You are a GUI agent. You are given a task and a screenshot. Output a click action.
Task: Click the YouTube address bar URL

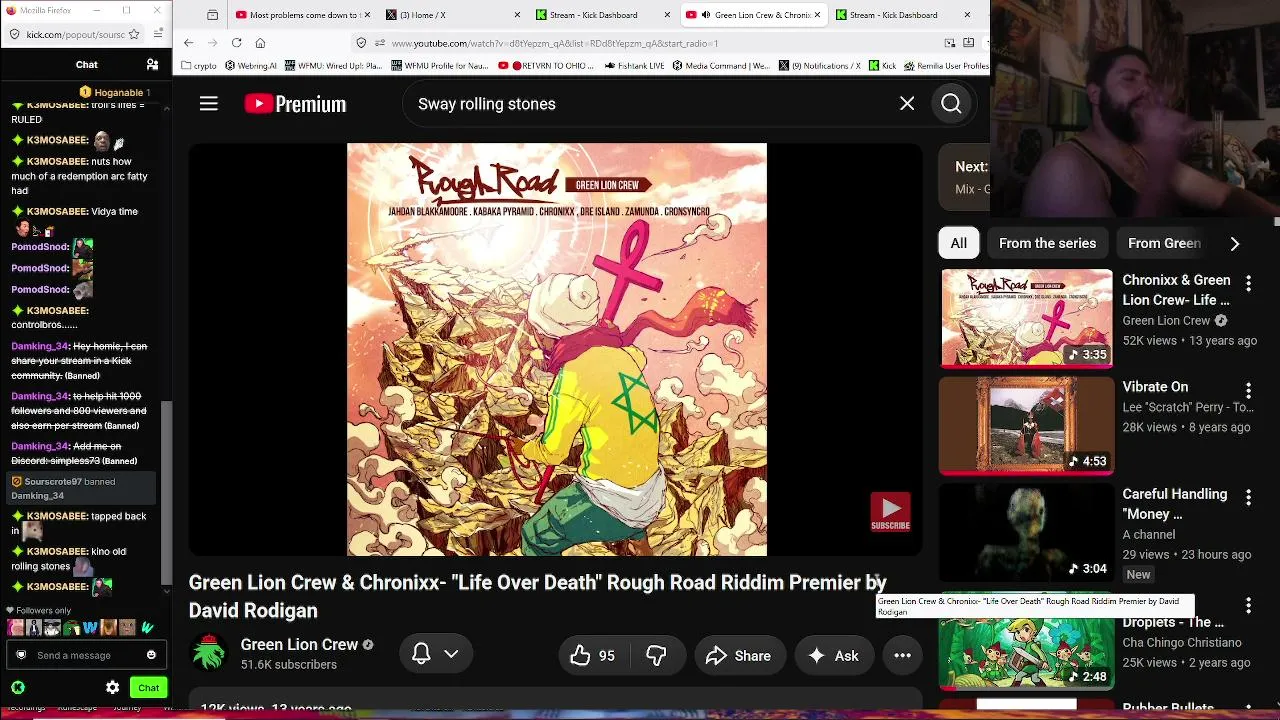coord(555,43)
